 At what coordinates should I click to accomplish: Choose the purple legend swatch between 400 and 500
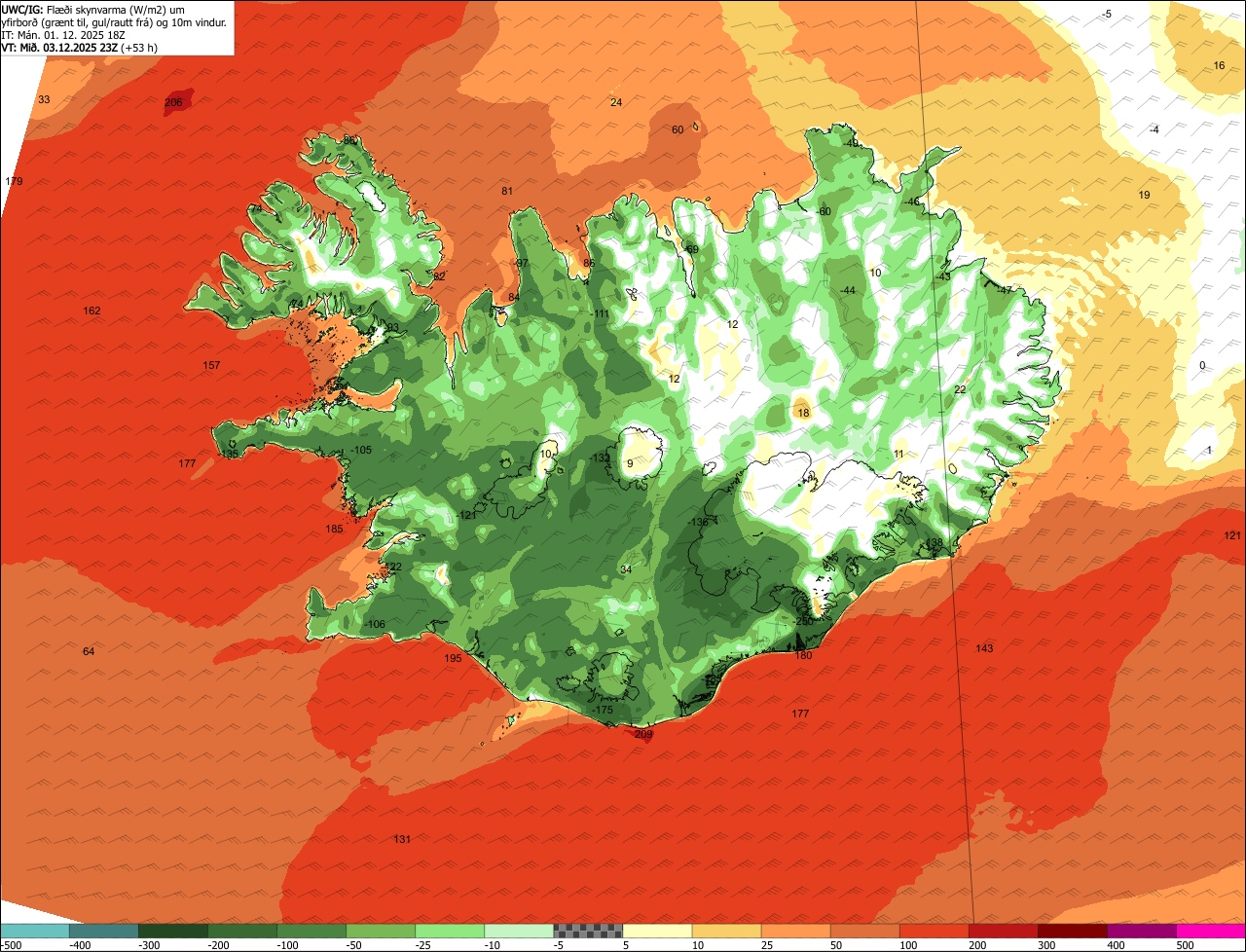(x=1142, y=931)
